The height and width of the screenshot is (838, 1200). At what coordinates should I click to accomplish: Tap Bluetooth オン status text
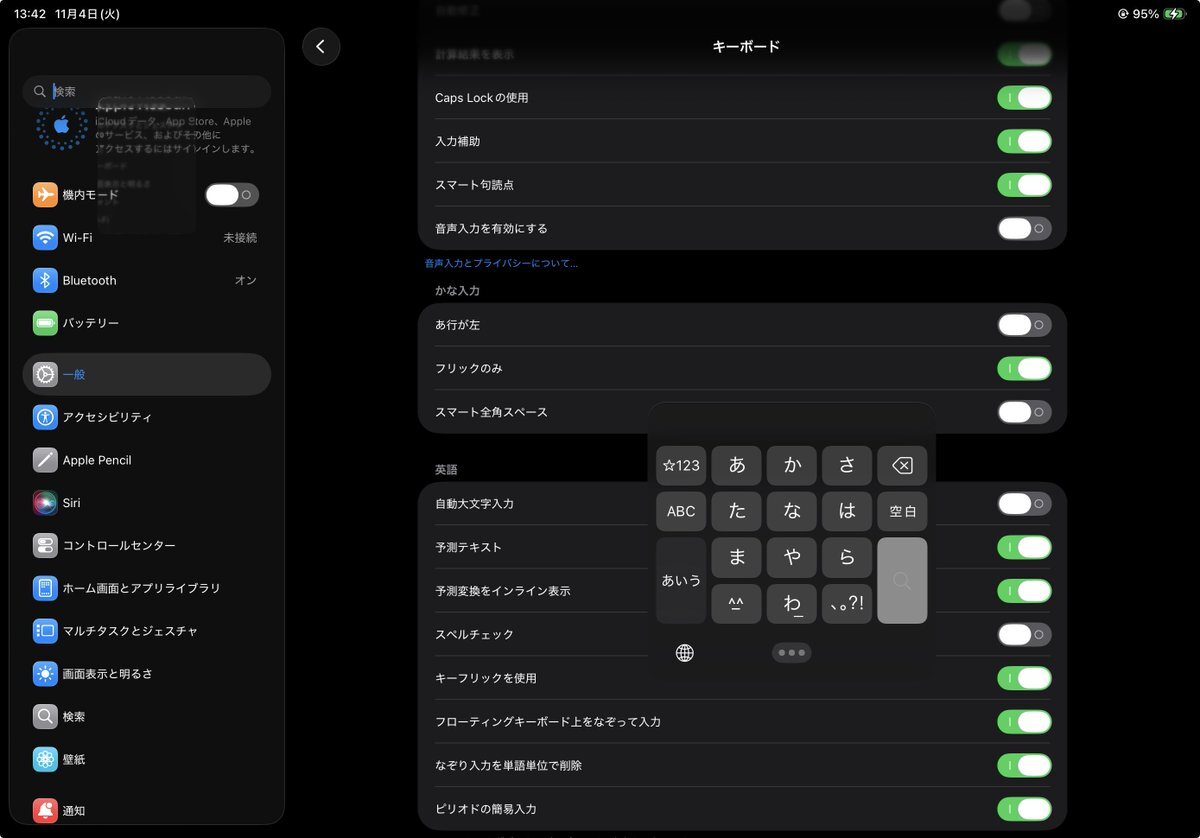(x=246, y=281)
